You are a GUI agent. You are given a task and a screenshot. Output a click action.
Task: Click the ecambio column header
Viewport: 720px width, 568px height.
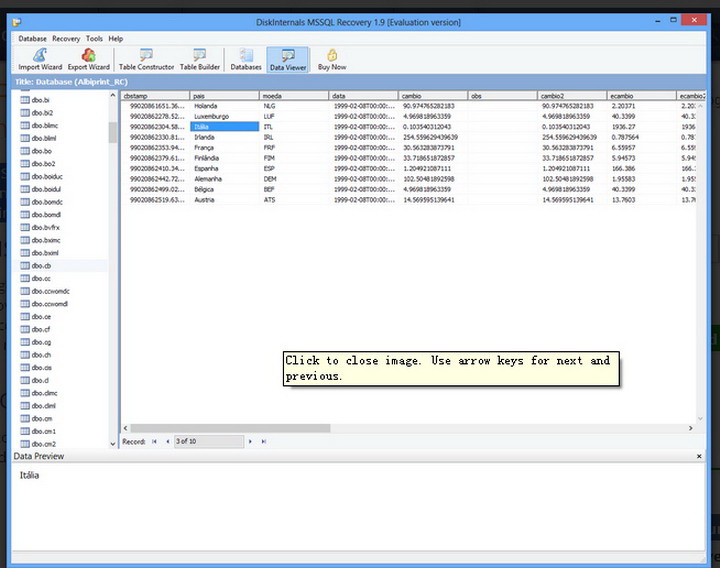click(641, 96)
